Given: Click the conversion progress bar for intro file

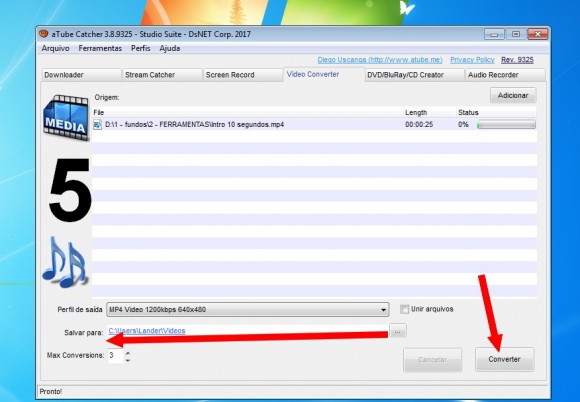Looking at the screenshot, I should click(506, 125).
